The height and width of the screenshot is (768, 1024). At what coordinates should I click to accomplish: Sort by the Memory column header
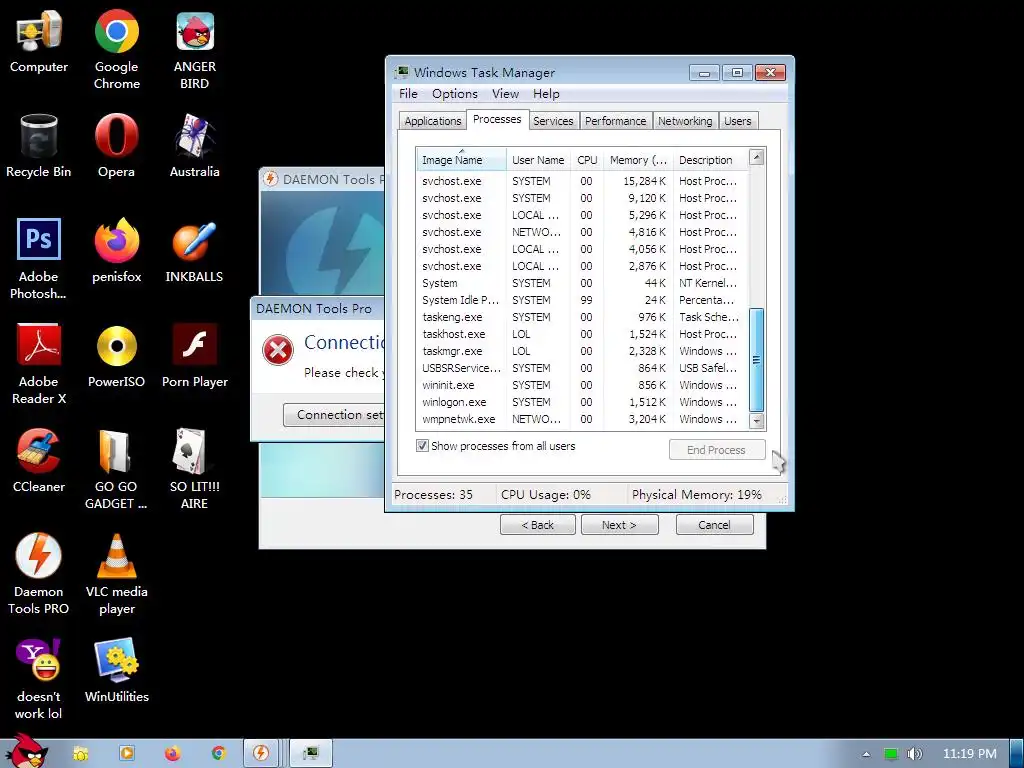click(638, 160)
